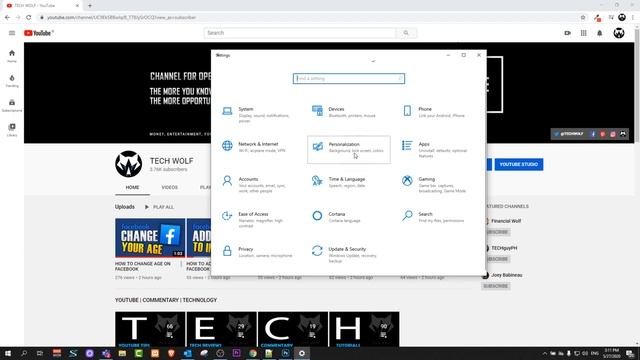
Task: Click Settings gear on taskbar
Action: (x=302, y=353)
